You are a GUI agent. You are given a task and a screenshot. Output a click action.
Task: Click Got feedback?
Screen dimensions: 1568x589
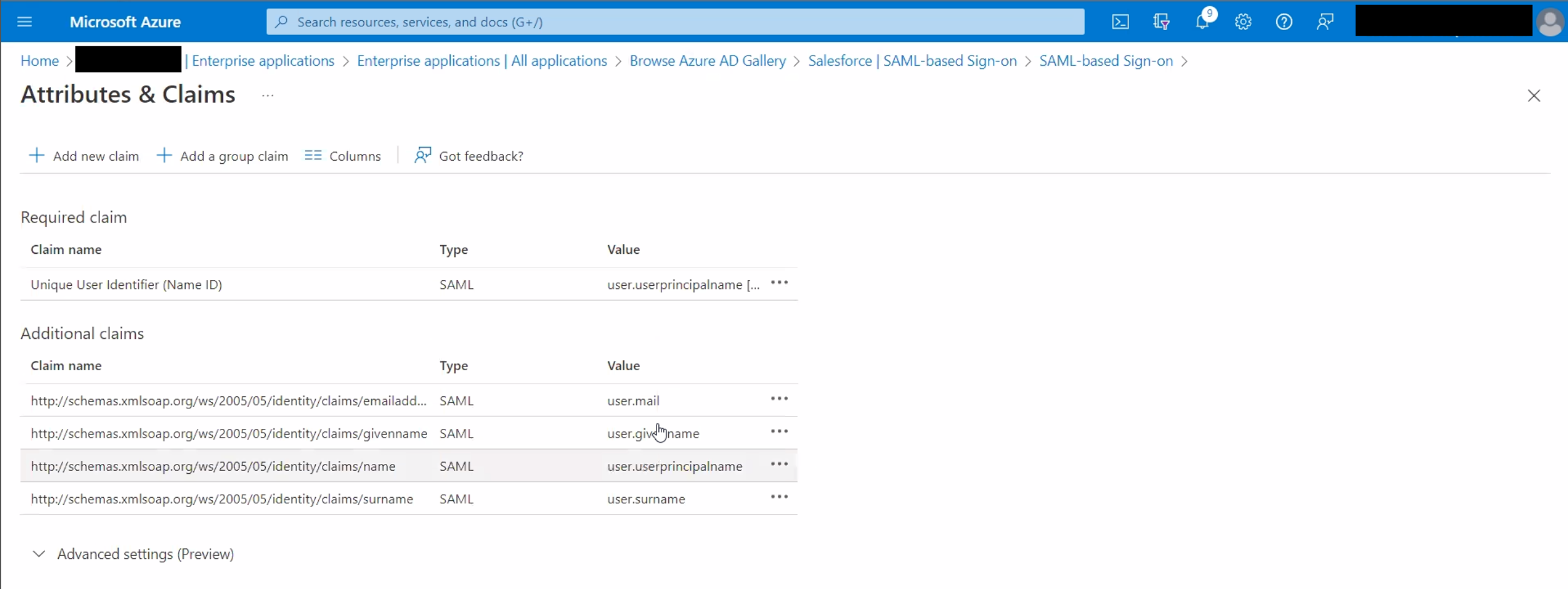469,156
